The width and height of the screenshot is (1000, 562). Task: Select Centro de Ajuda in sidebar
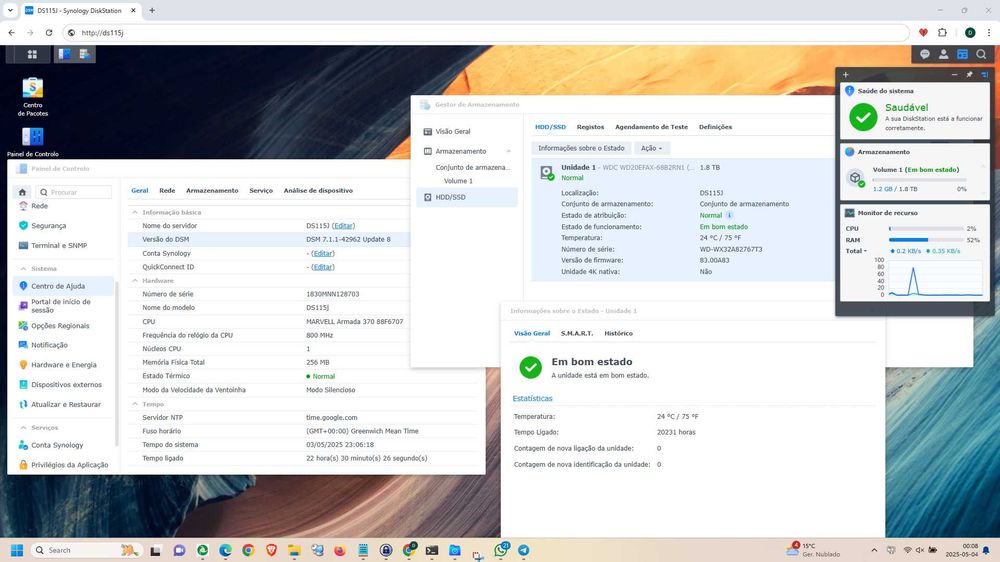point(63,286)
